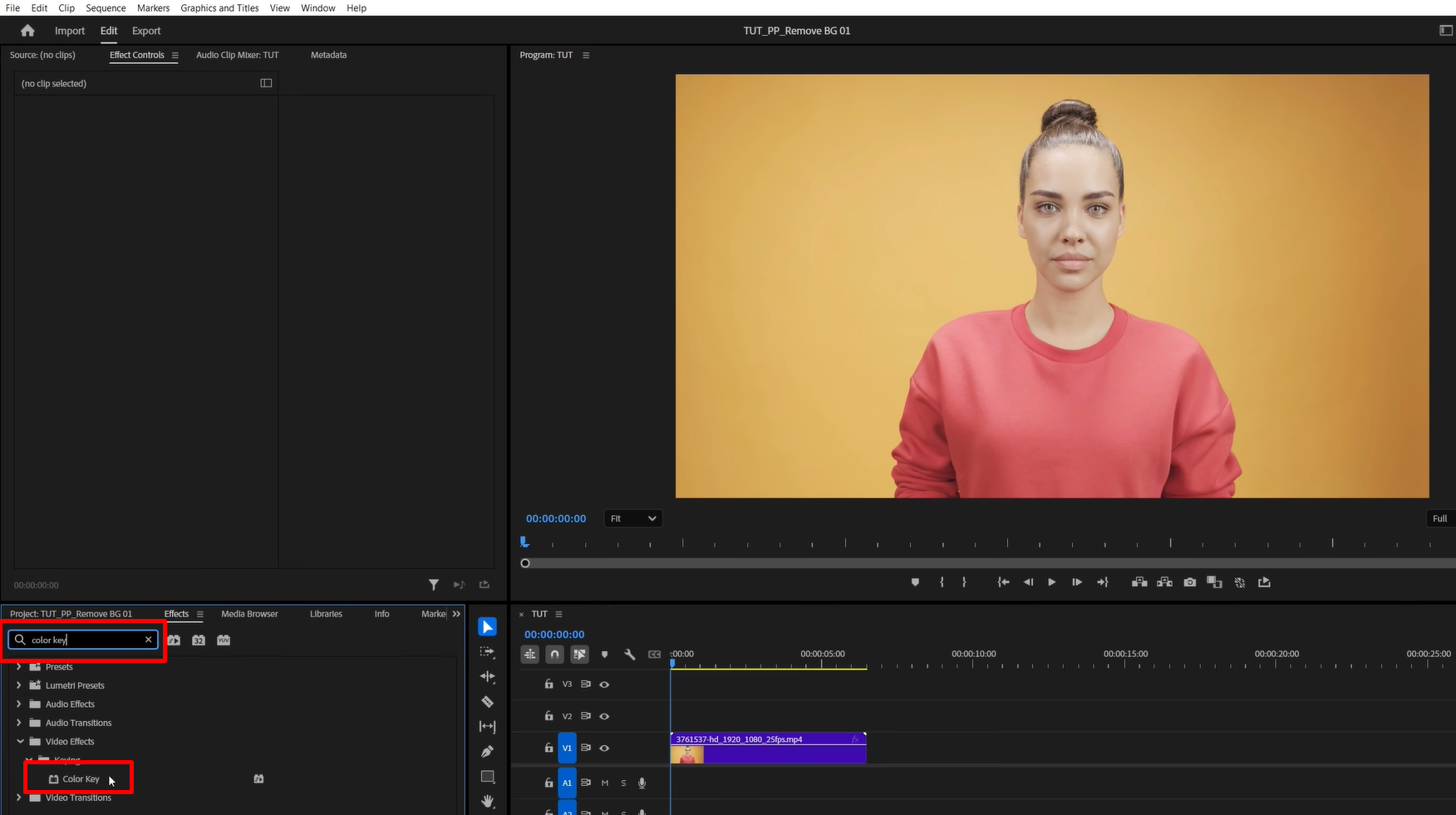1456x815 pixels.
Task: Collapse the Video Effects folder
Action: (x=18, y=741)
